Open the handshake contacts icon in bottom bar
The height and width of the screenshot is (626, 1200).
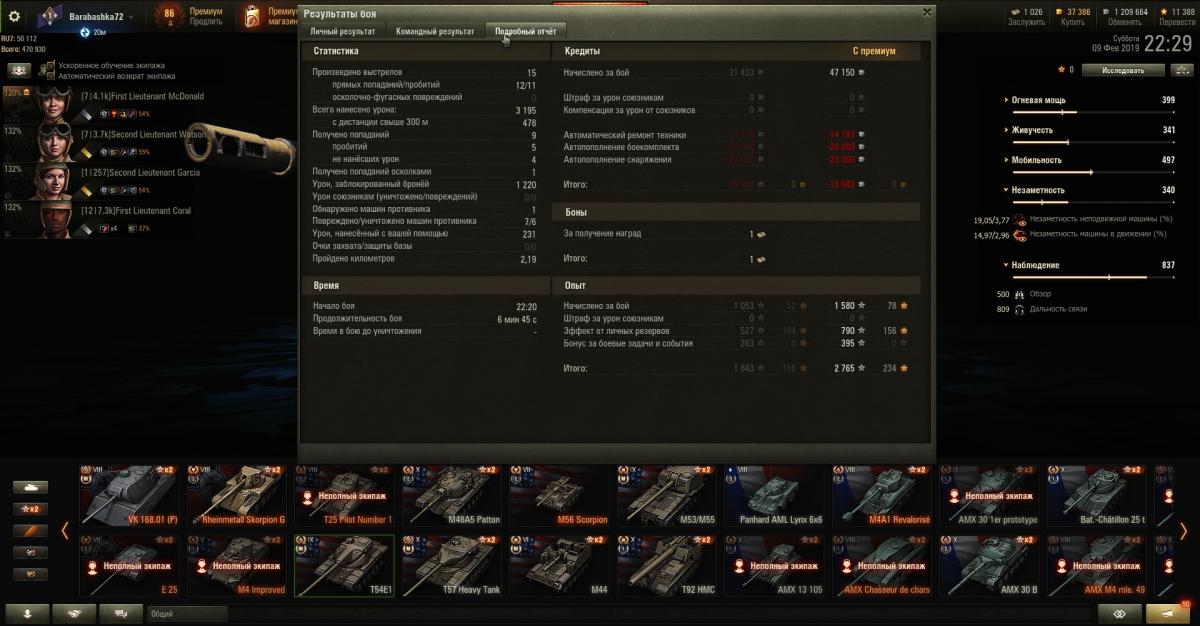74,613
